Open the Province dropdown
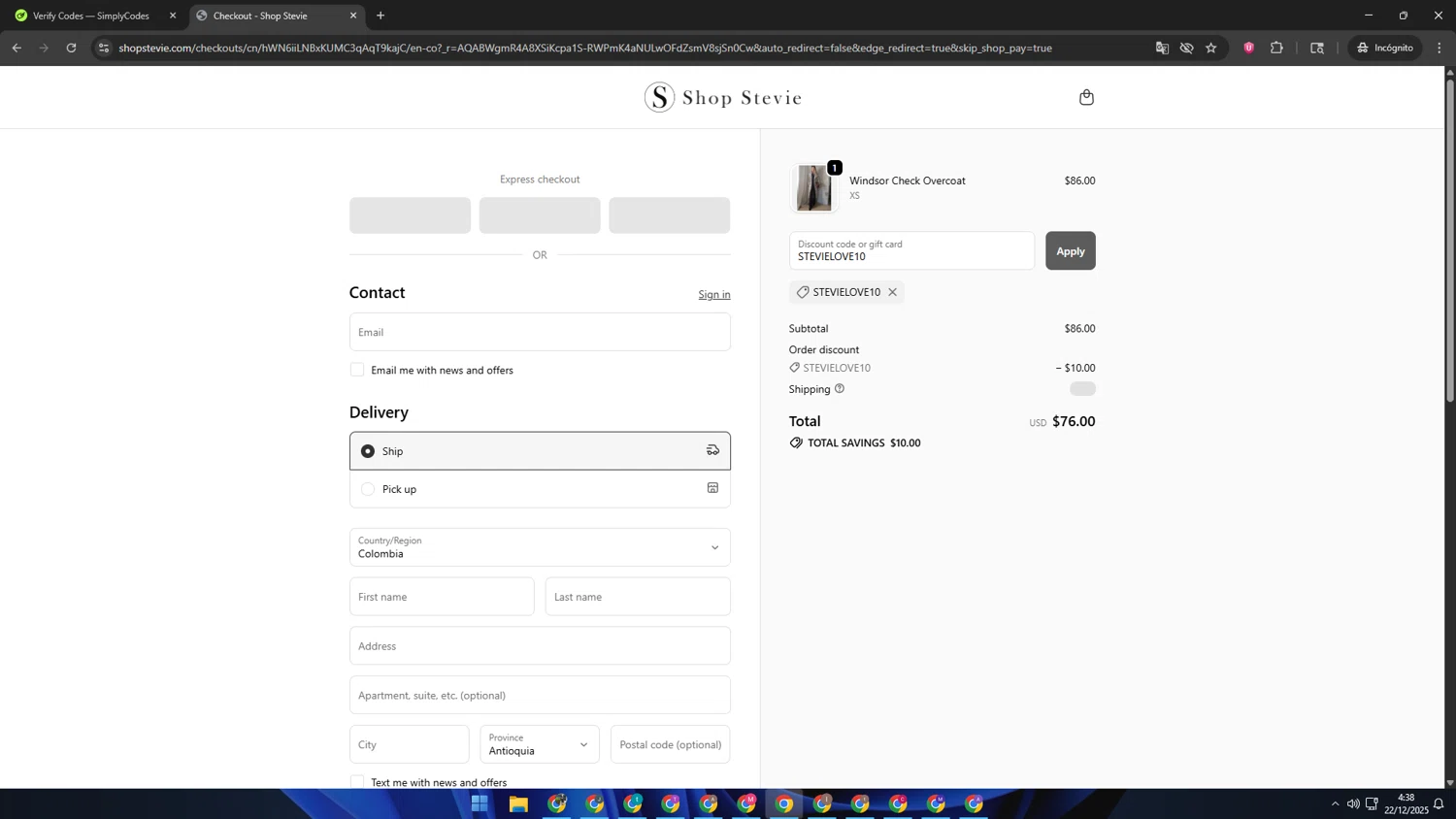Screen dimensions: 1456x819 (540, 744)
